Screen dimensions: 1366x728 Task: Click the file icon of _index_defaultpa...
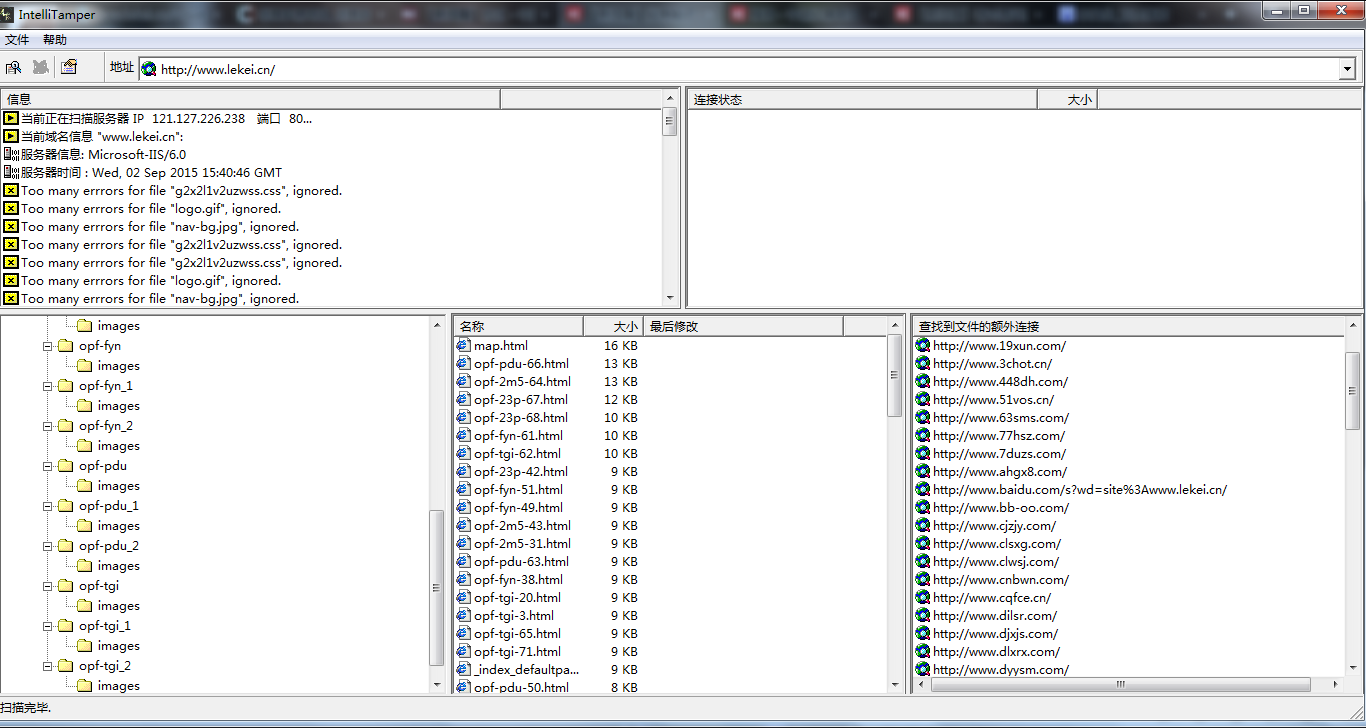pyautogui.click(x=463, y=669)
